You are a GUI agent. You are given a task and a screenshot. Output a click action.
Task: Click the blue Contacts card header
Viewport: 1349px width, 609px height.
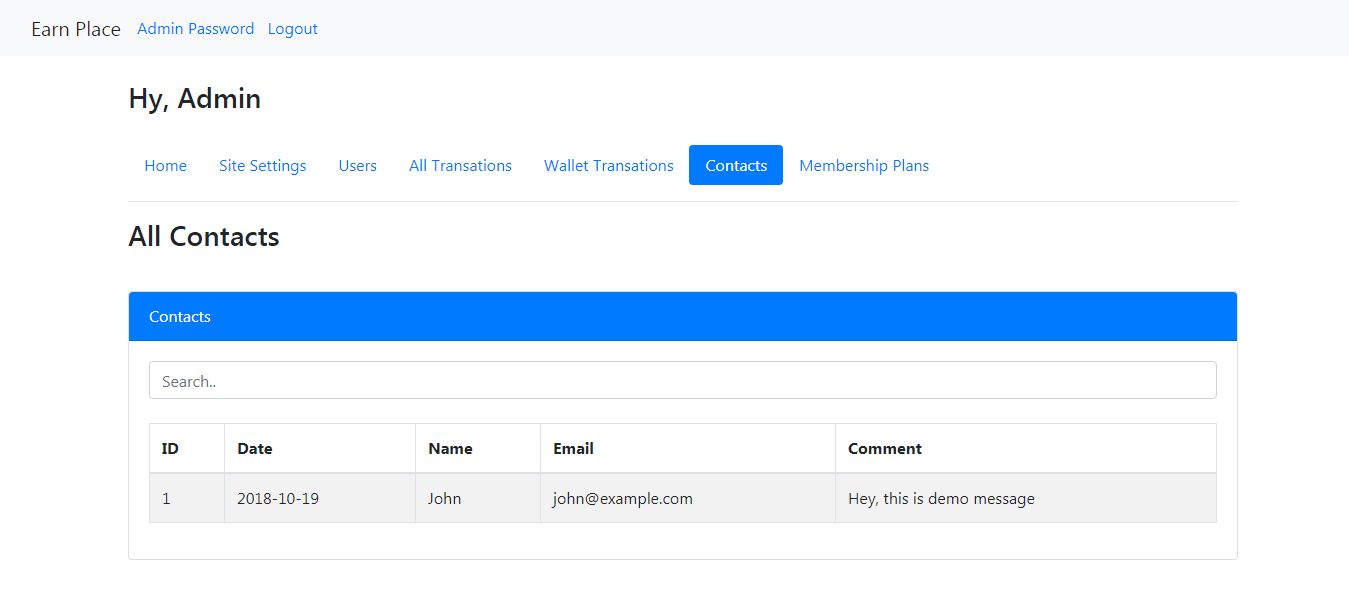(683, 316)
